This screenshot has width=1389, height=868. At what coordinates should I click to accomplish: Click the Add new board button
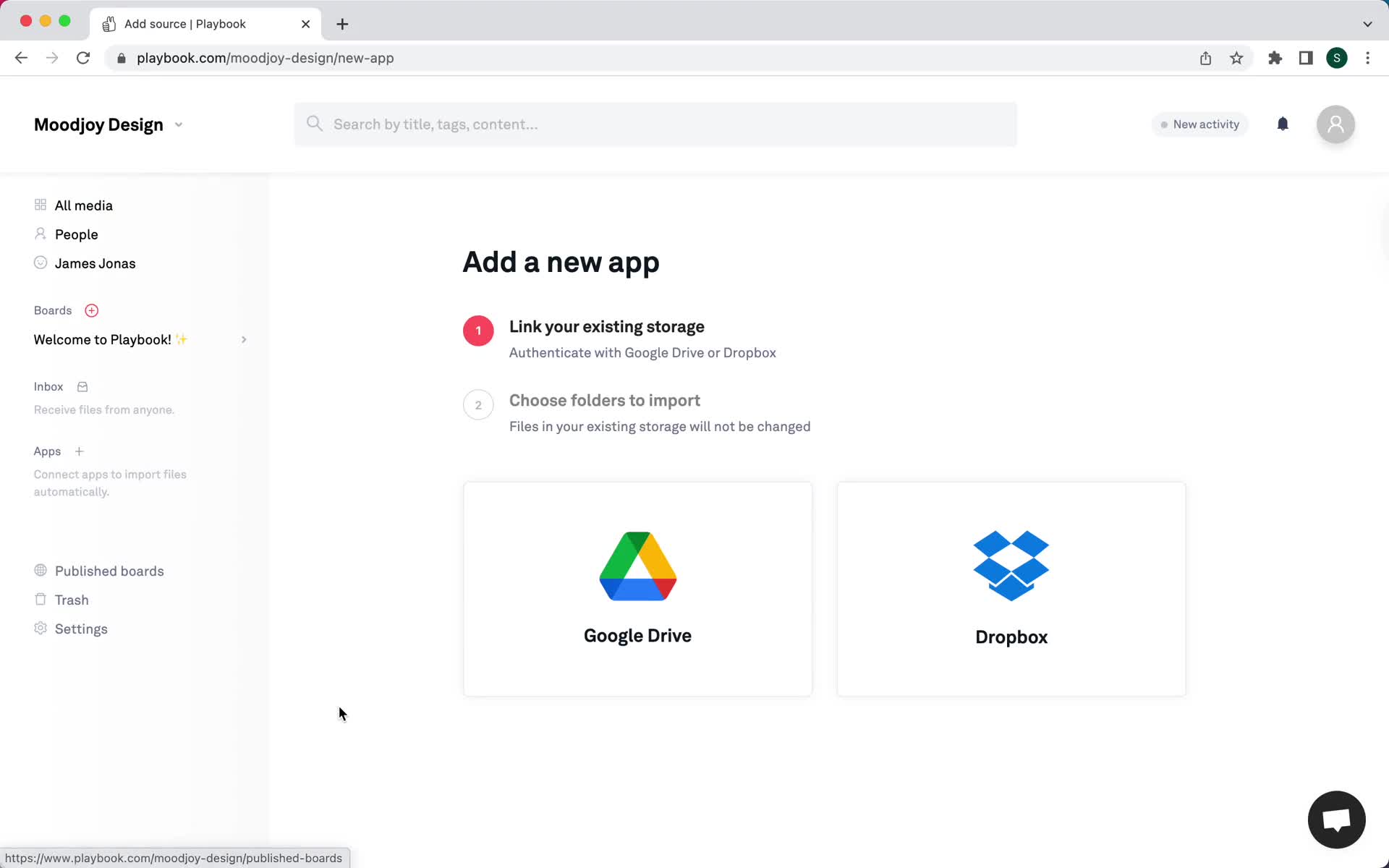91,310
